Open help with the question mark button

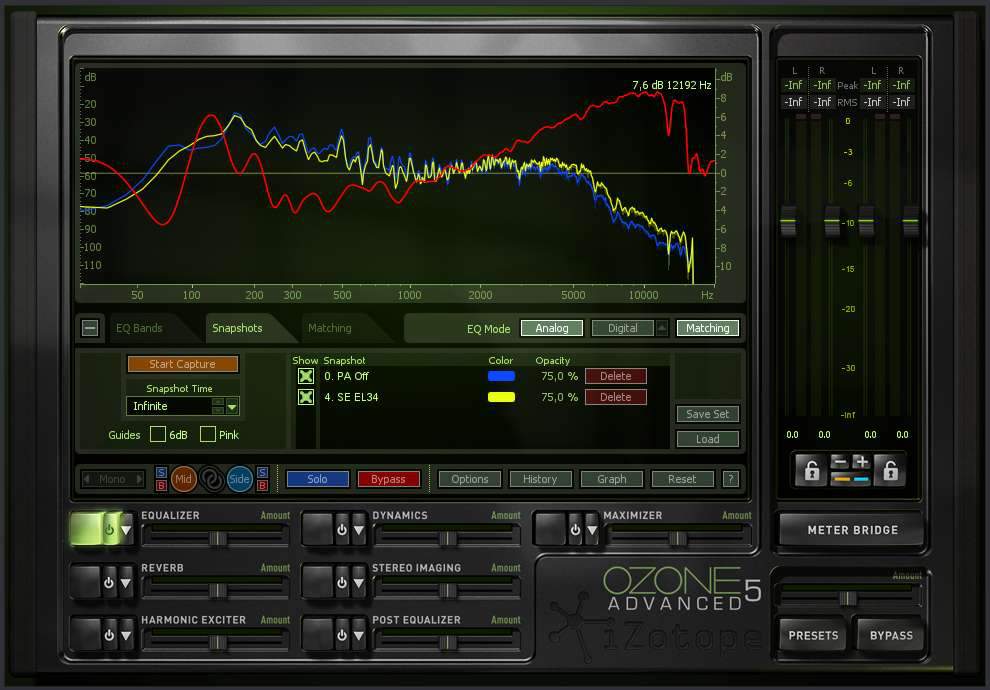(x=731, y=479)
